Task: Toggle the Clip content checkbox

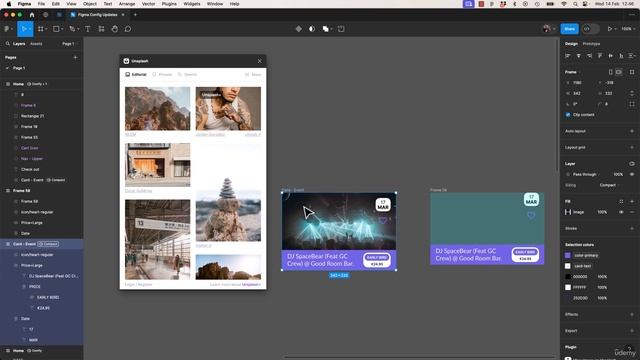Action: point(568,115)
